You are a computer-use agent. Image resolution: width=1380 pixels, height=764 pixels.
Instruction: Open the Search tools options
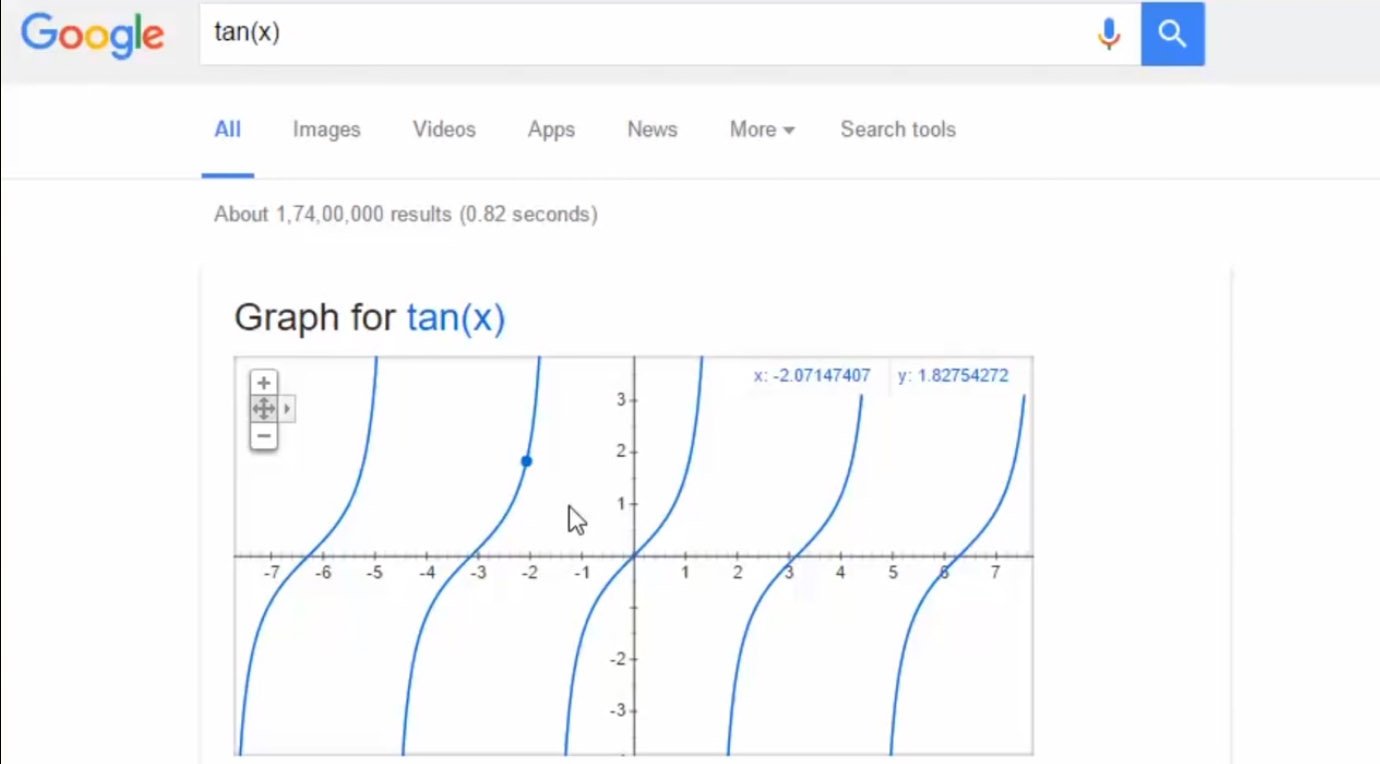tap(897, 129)
